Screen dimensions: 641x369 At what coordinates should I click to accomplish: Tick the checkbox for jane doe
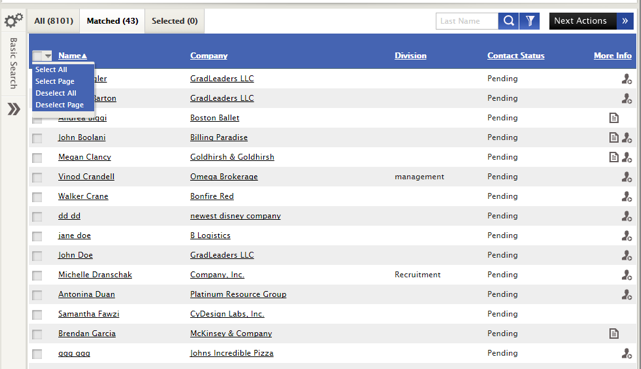37,236
